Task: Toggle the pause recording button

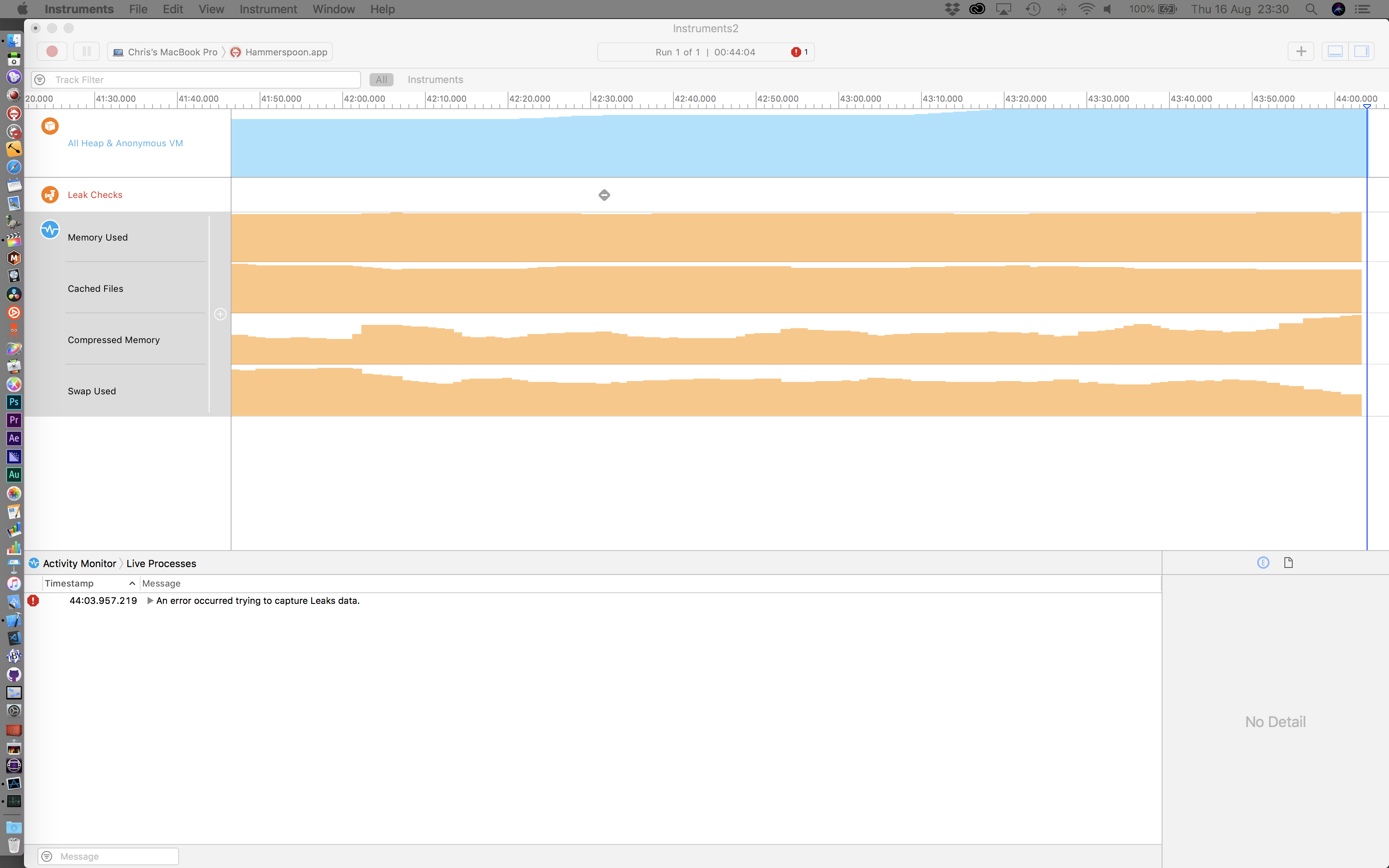Action: coord(87,51)
